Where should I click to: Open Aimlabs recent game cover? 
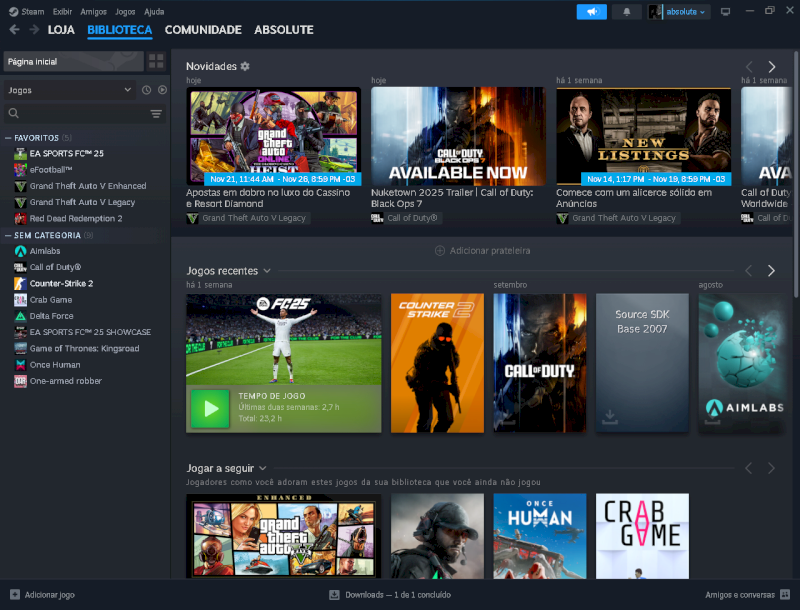[x=743, y=363]
